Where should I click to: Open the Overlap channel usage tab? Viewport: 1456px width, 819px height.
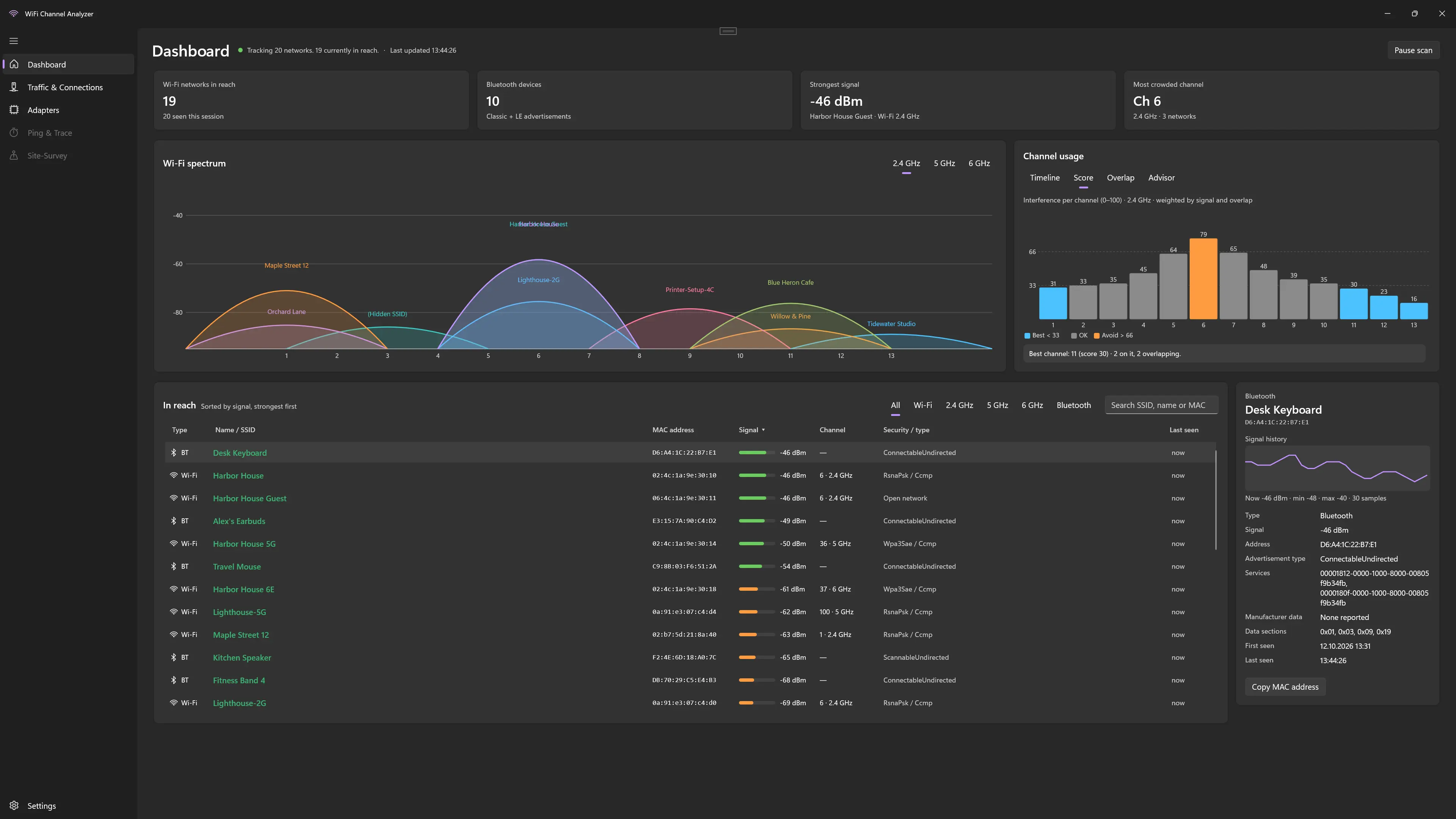click(x=1120, y=177)
